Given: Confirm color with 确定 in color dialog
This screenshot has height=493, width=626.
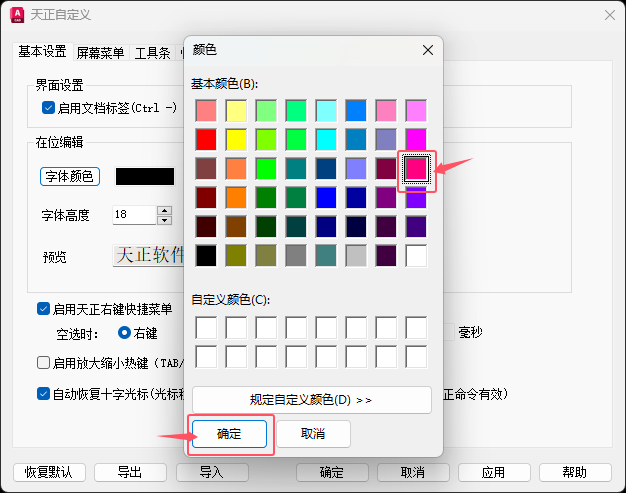Looking at the screenshot, I should coord(230,434).
